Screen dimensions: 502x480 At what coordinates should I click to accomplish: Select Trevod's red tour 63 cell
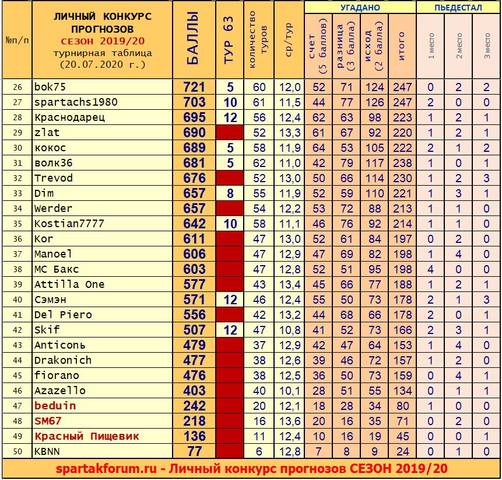229,178
